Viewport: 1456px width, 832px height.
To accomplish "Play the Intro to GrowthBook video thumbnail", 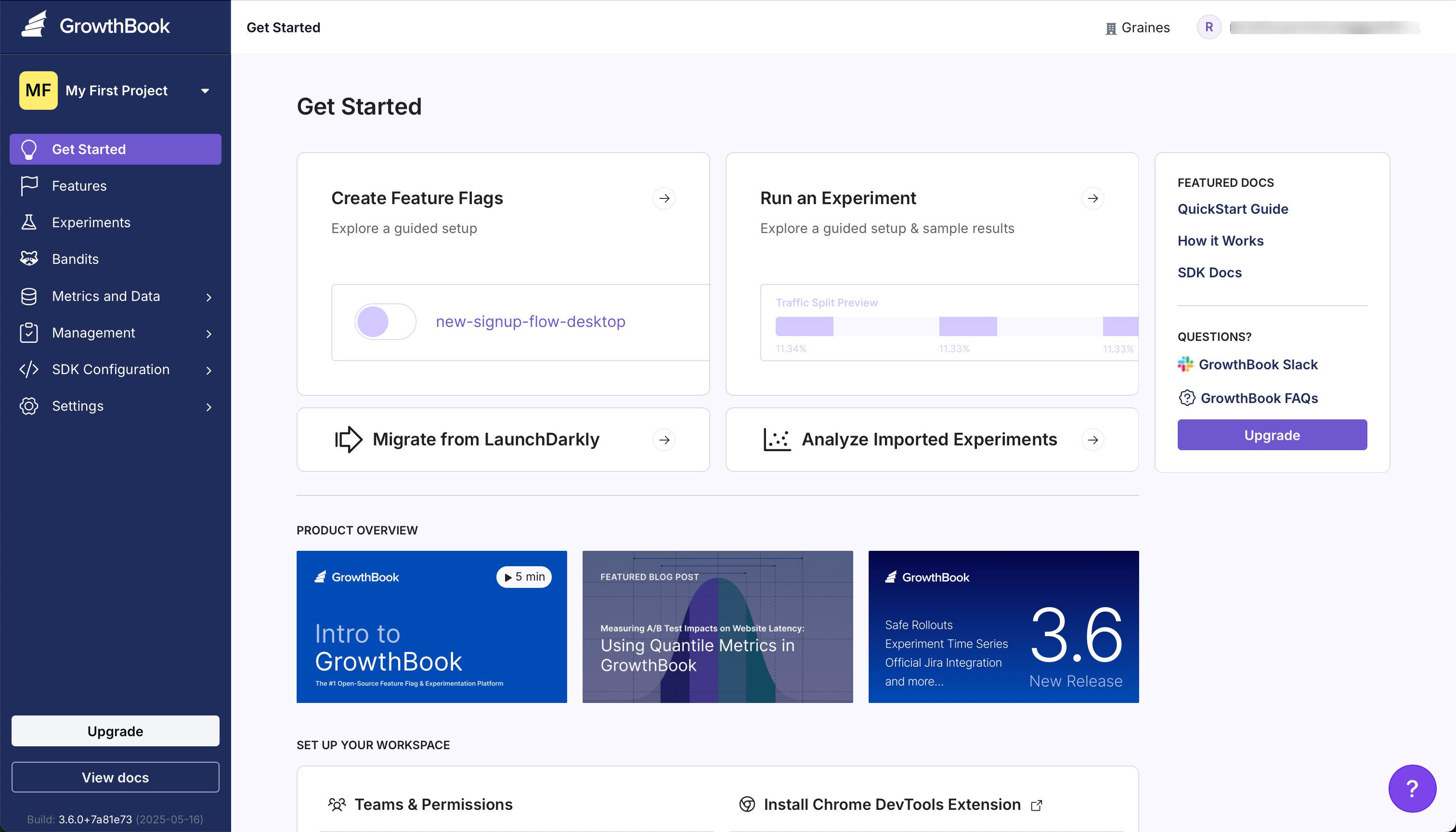I will [x=431, y=627].
